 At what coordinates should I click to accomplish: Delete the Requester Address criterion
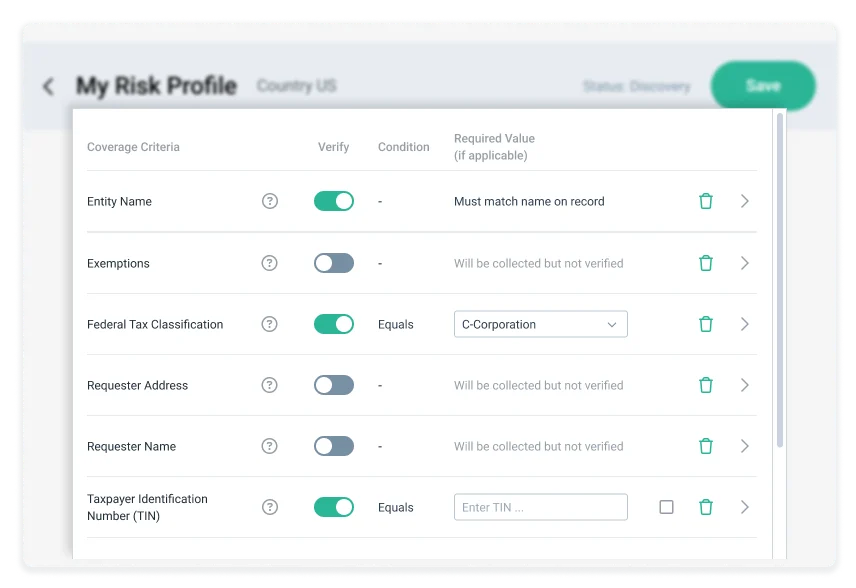click(x=706, y=385)
